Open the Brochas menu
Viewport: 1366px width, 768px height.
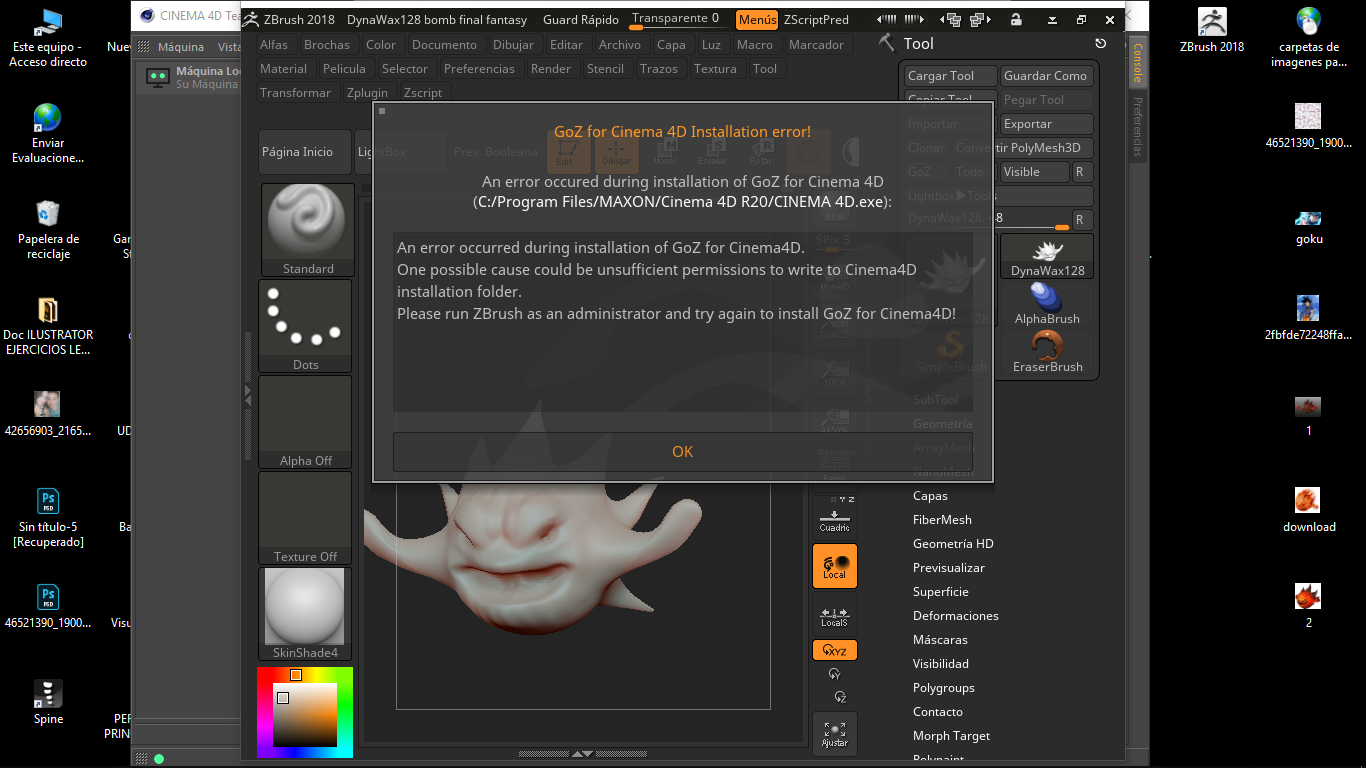click(x=327, y=45)
